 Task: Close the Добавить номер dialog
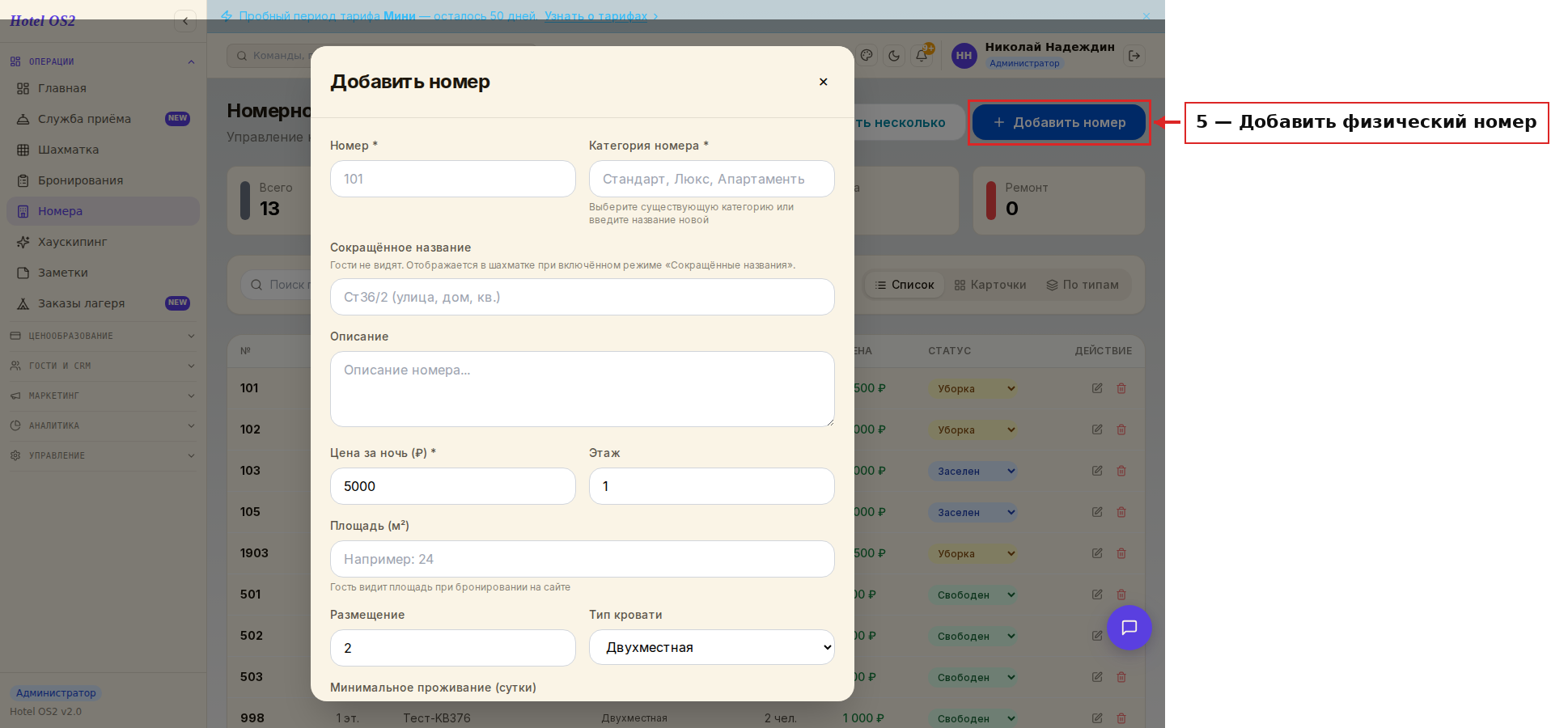point(823,82)
